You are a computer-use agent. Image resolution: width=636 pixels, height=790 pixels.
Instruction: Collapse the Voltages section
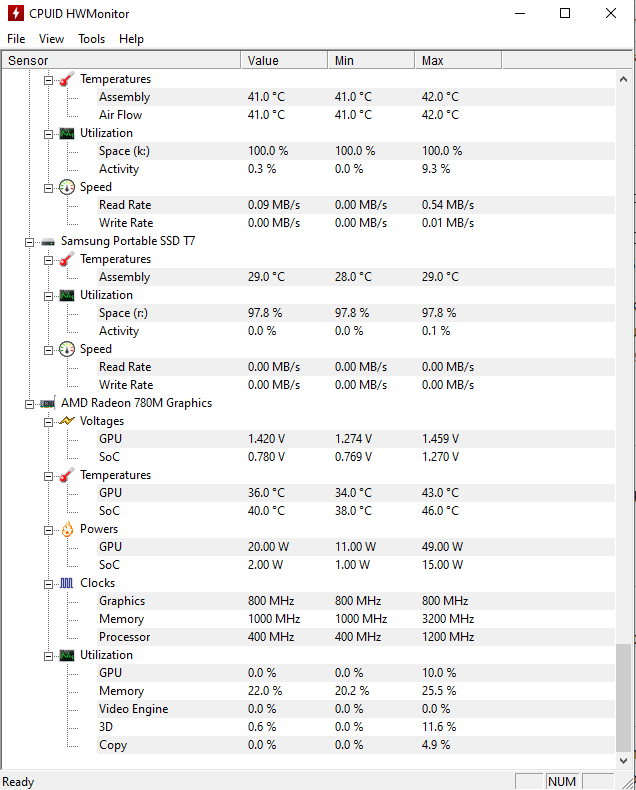(x=48, y=422)
